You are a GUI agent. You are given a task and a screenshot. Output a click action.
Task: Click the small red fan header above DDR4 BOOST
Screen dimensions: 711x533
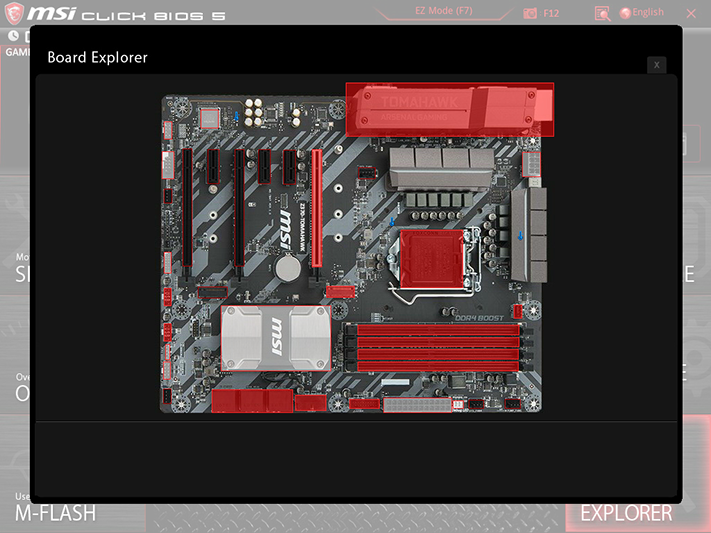coord(518,312)
